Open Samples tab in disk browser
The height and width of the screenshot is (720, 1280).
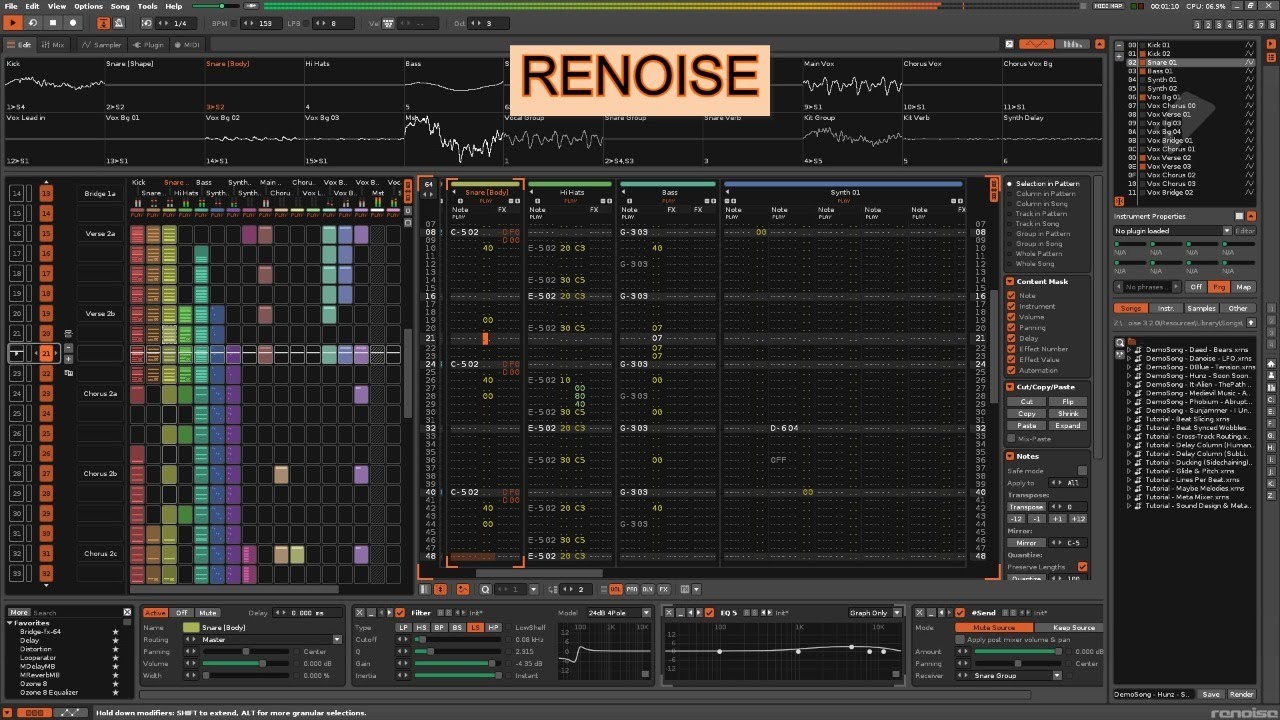coord(1202,308)
